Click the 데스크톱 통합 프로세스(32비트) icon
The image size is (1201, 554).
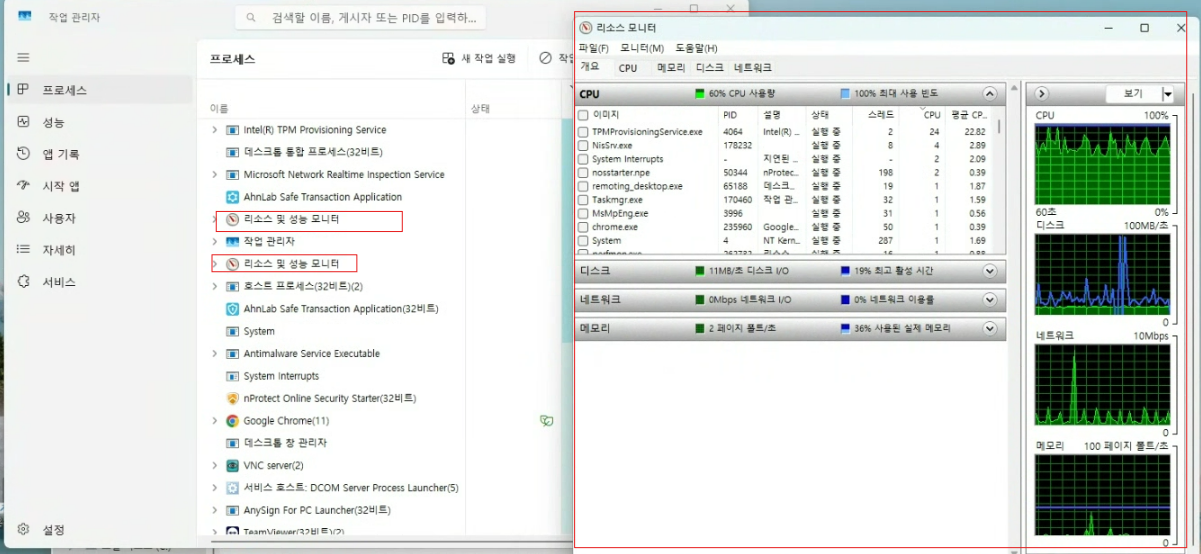click(x=233, y=152)
